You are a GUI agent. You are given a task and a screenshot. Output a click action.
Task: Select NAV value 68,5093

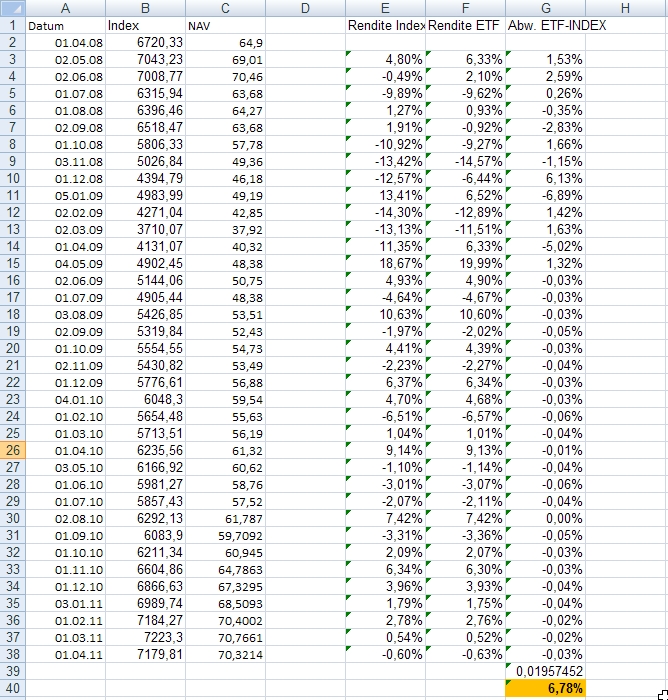click(x=225, y=603)
